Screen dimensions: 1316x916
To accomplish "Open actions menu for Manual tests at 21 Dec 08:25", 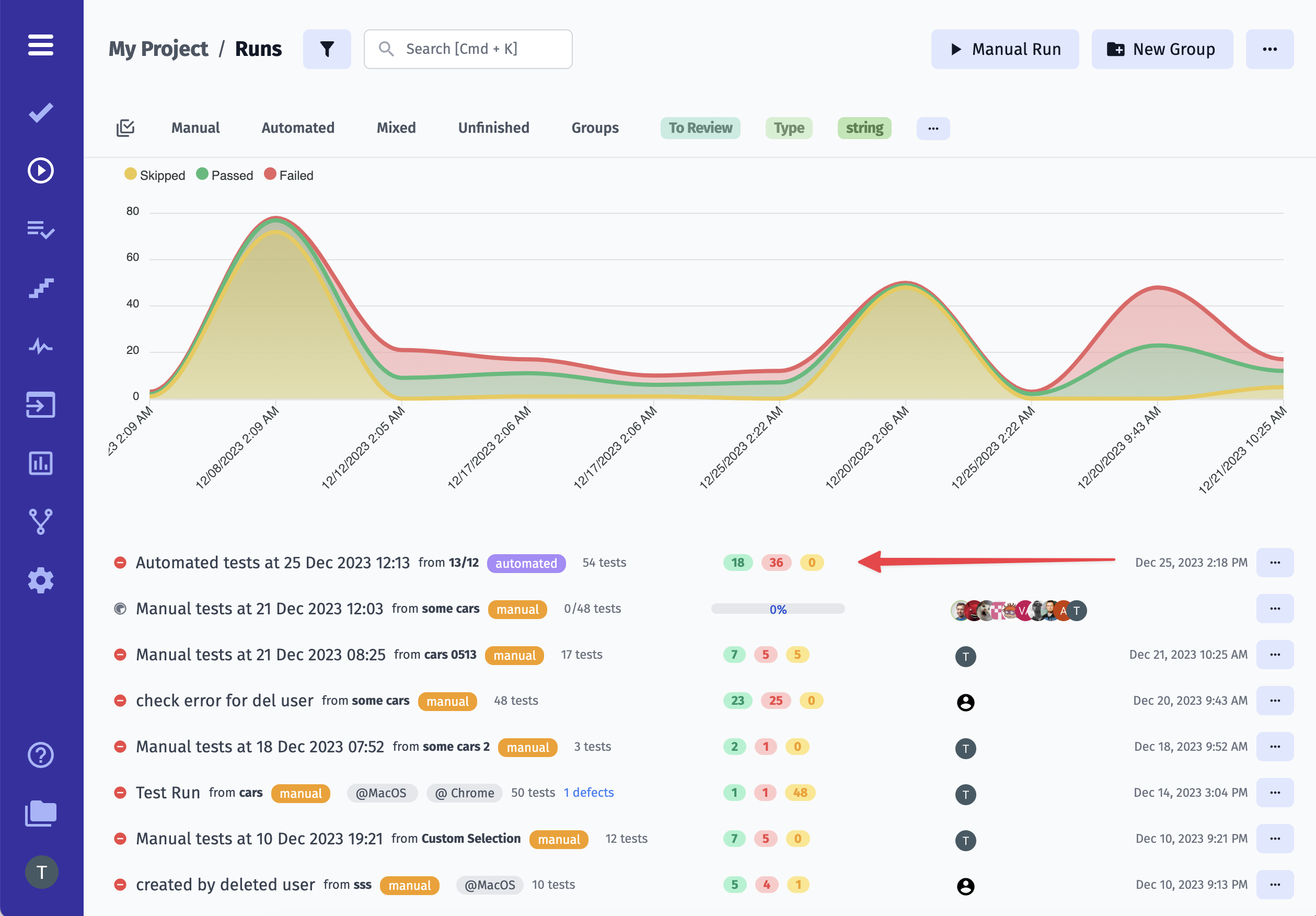I will tap(1275, 654).
